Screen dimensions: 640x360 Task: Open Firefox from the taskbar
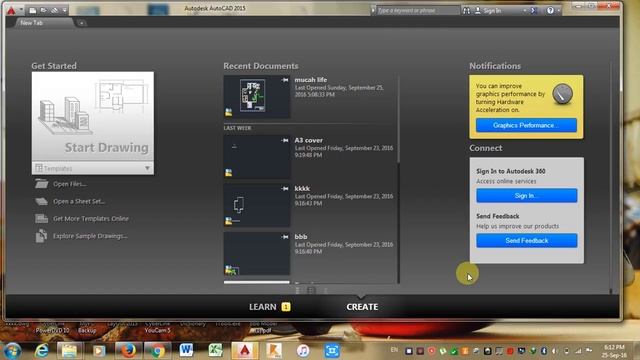128,351
